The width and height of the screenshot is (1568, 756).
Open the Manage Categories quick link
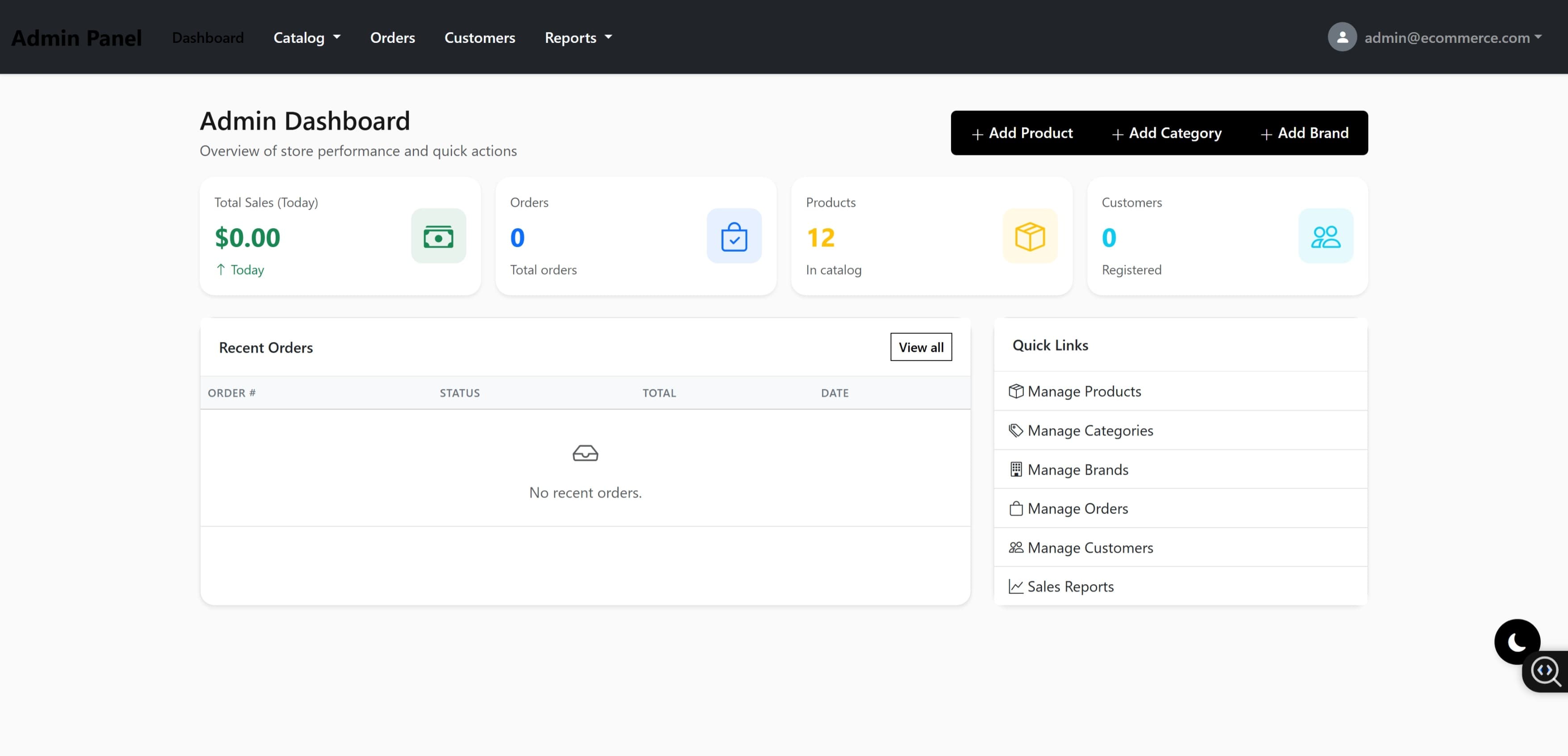(x=1180, y=430)
